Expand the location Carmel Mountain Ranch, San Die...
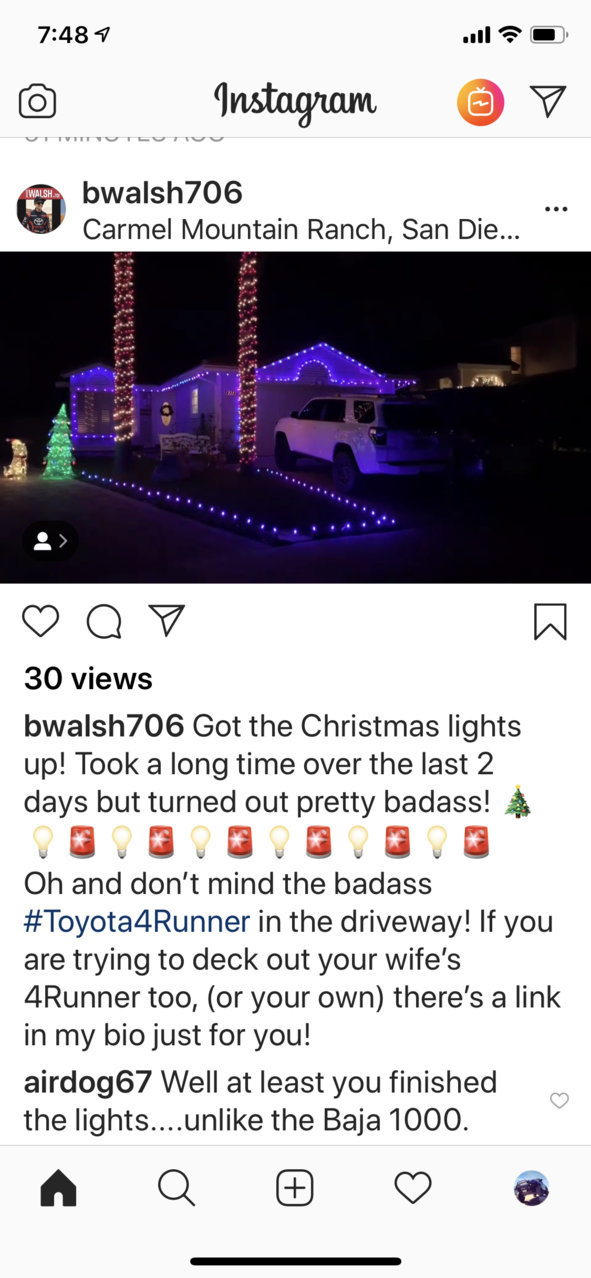The image size is (591, 1278). click(301, 230)
